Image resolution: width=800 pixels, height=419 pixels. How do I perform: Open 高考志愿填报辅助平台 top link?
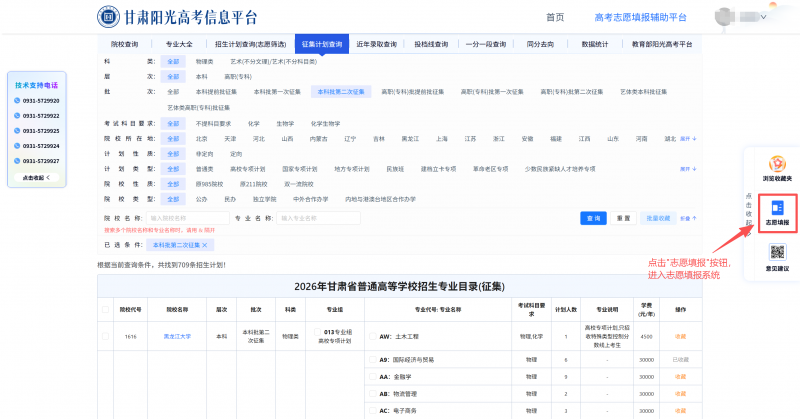coord(640,17)
